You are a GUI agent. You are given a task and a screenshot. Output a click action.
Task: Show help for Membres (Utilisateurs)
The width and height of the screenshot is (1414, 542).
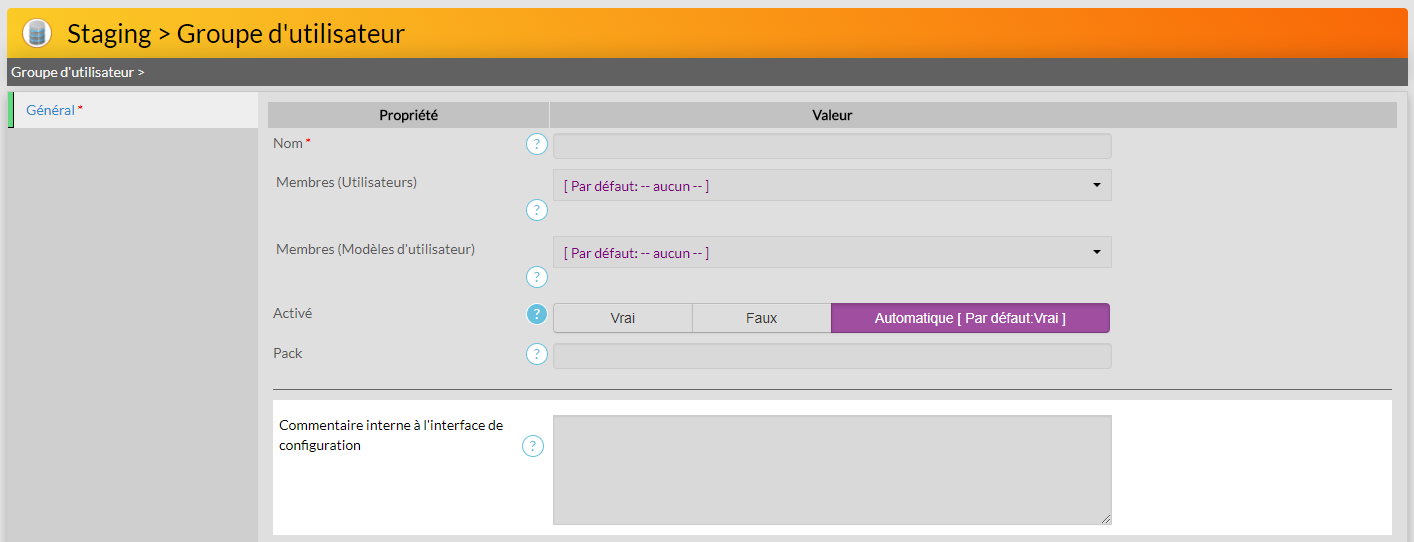point(537,210)
